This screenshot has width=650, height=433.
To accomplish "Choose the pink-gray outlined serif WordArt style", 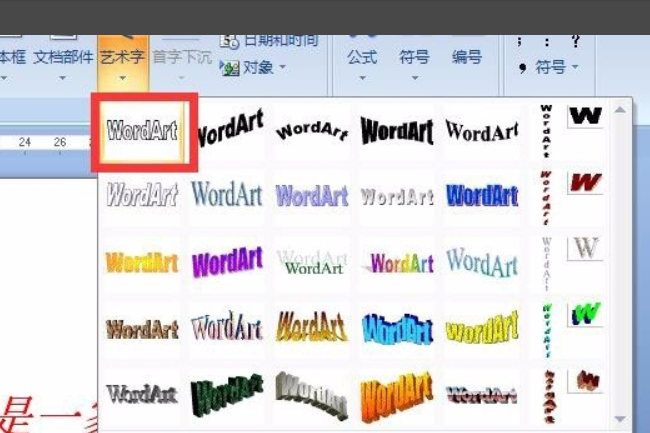I will click(227, 327).
